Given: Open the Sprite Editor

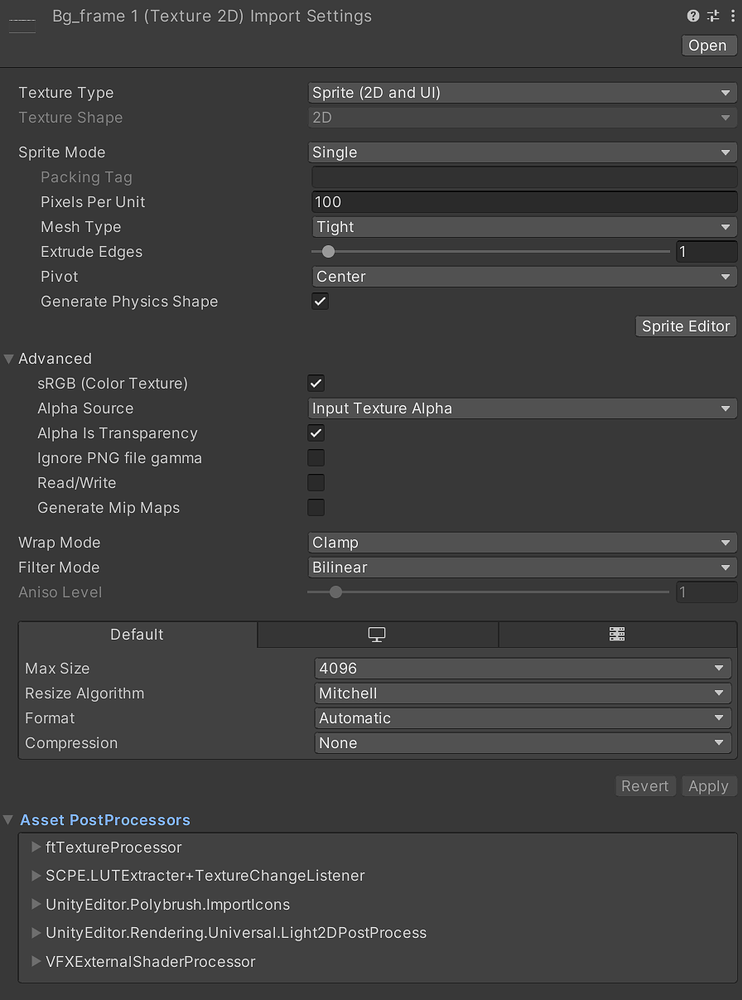Looking at the screenshot, I should point(685,326).
